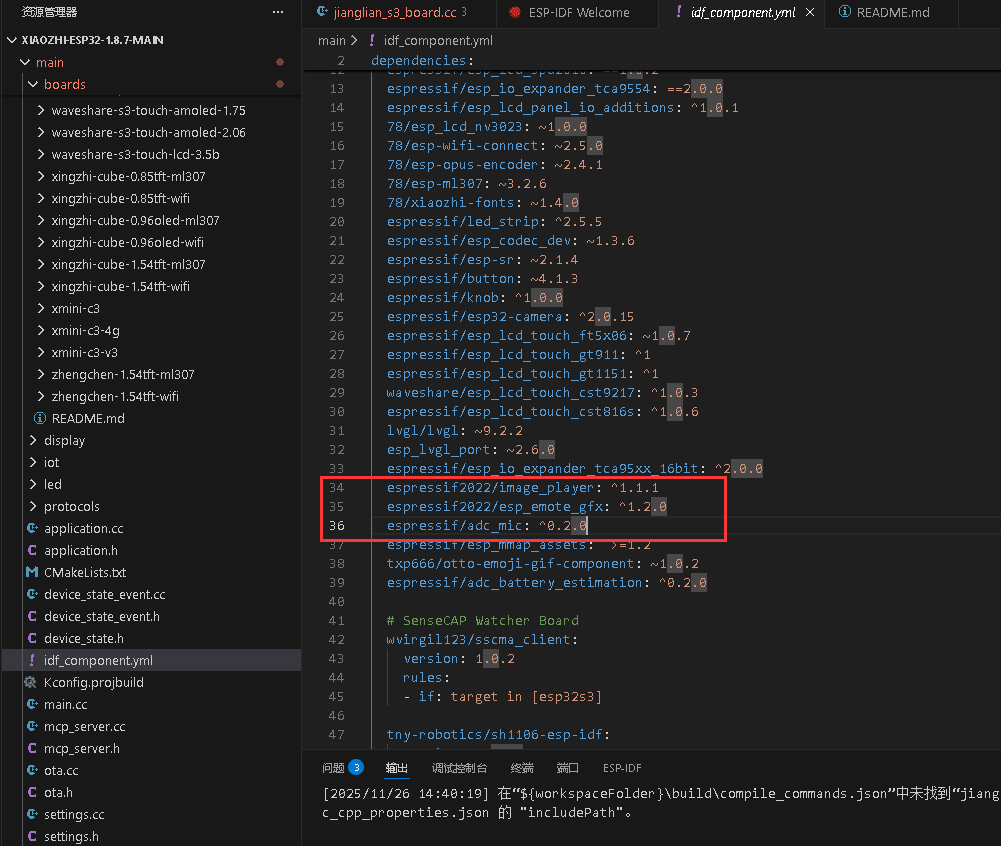Collapse the XIAOZHI-ESP32-1.8.7-MAIN root folder
The width and height of the screenshot is (1001, 846).
11,40
